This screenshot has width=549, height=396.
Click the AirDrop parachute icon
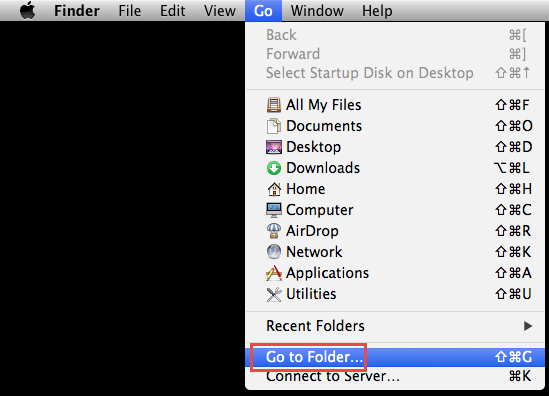pos(274,231)
